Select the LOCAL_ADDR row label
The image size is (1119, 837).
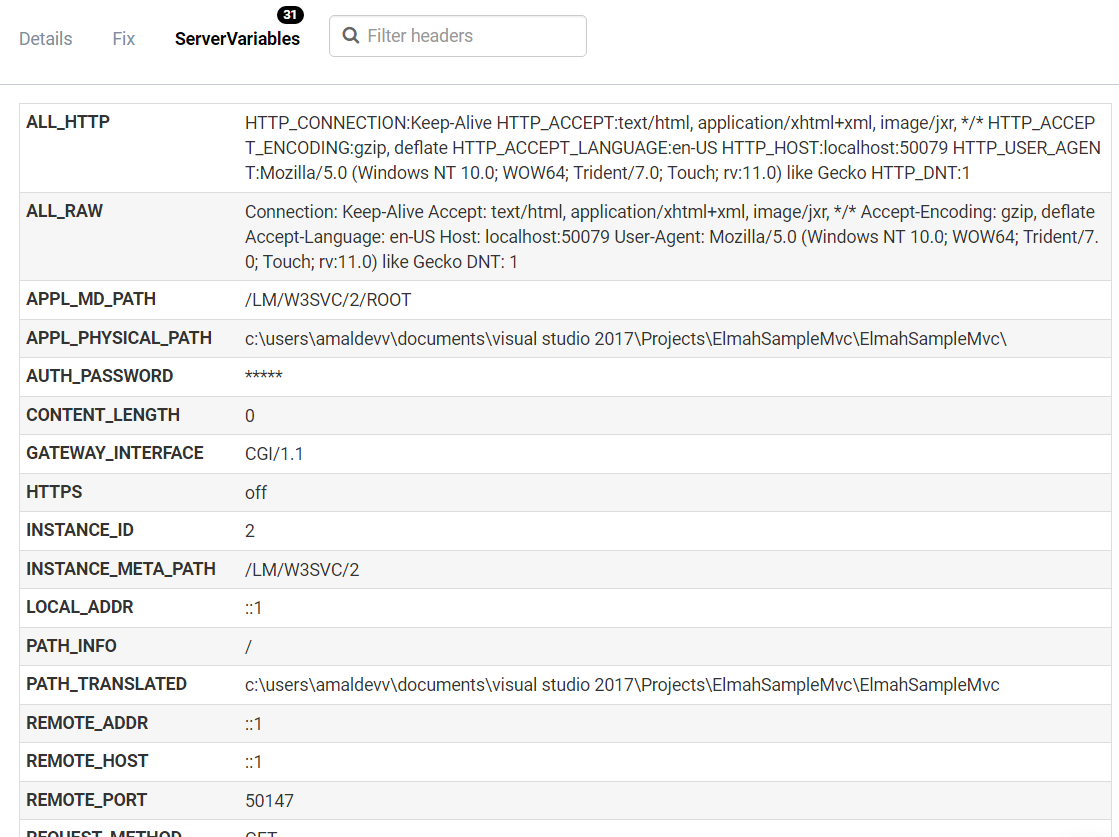click(x=80, y=607)
